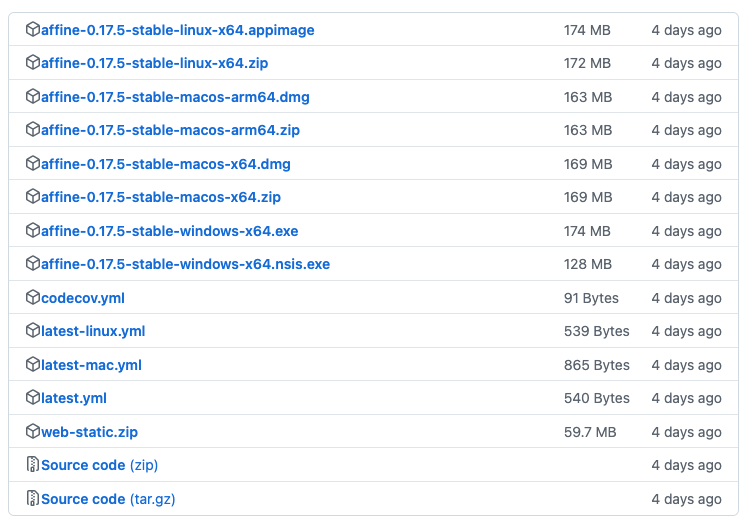
Task: Click archive icon next to Source code (tar.gz)
Action: tap(32, 499)
